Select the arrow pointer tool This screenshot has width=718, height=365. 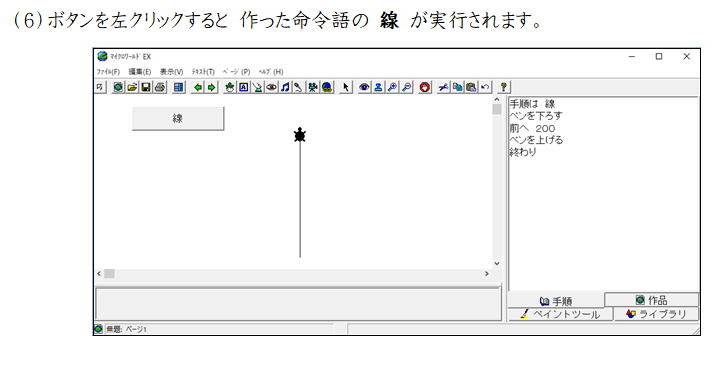346,87
